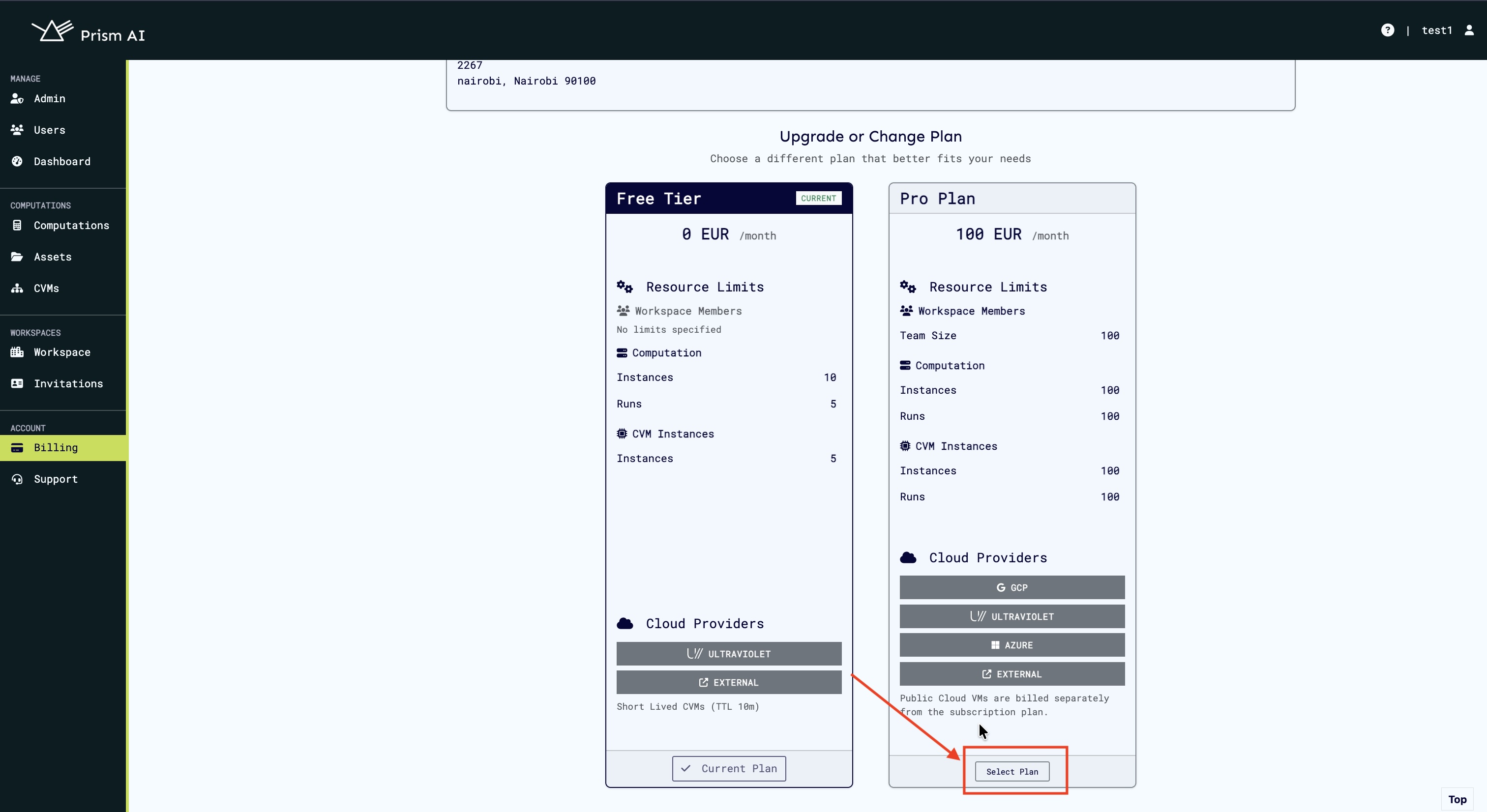1487x812 pixels.
Task: Click the Public Cloud VMs billing note
Action: pos(1004,705)
